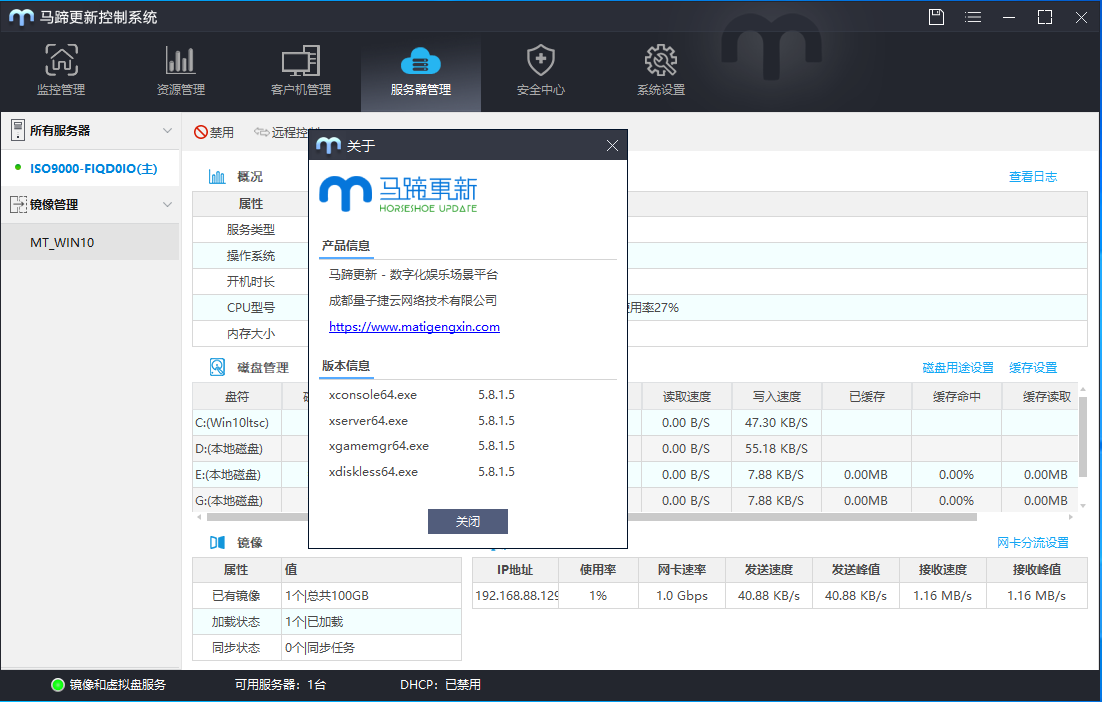This screenshot has height=702, width=1102.
Task: Collapse the 所有服务器 server list
Action: coord(167,131)
